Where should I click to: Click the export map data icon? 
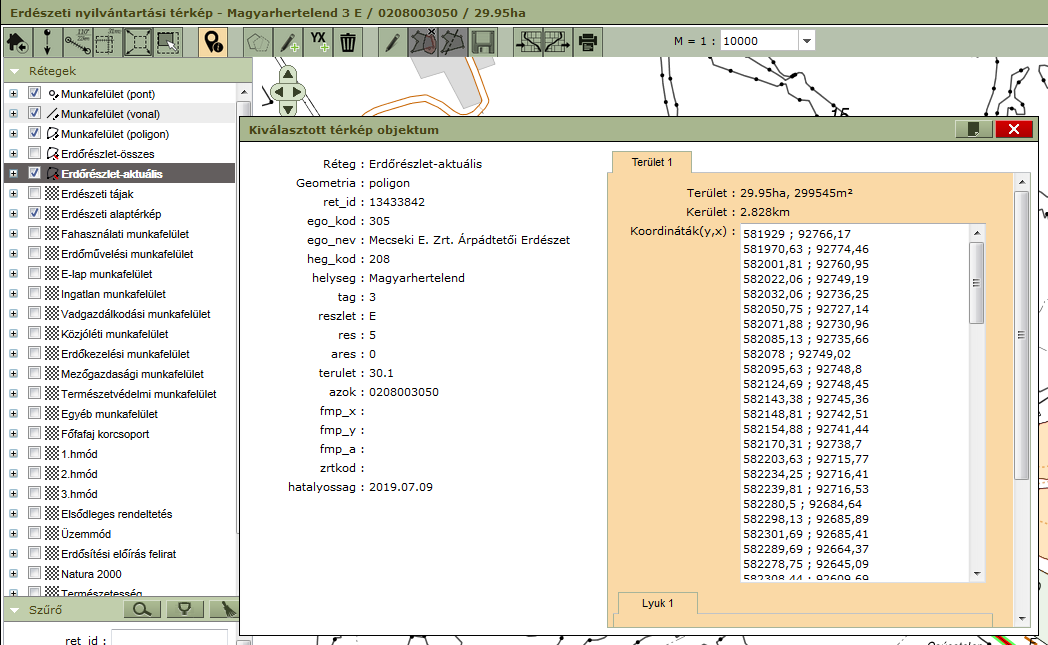pyautogui.click(x=557, y=42)
